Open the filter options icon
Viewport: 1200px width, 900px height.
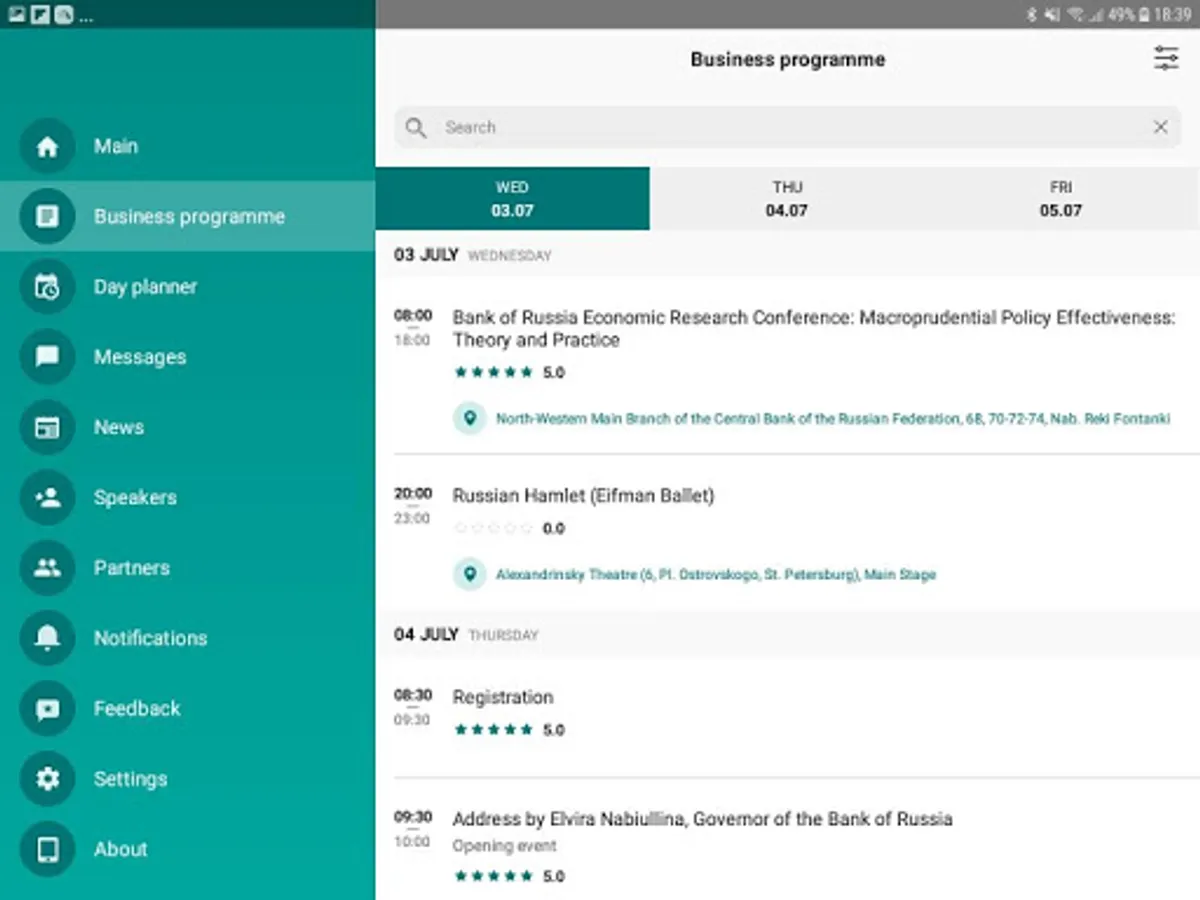point(1166,58)
